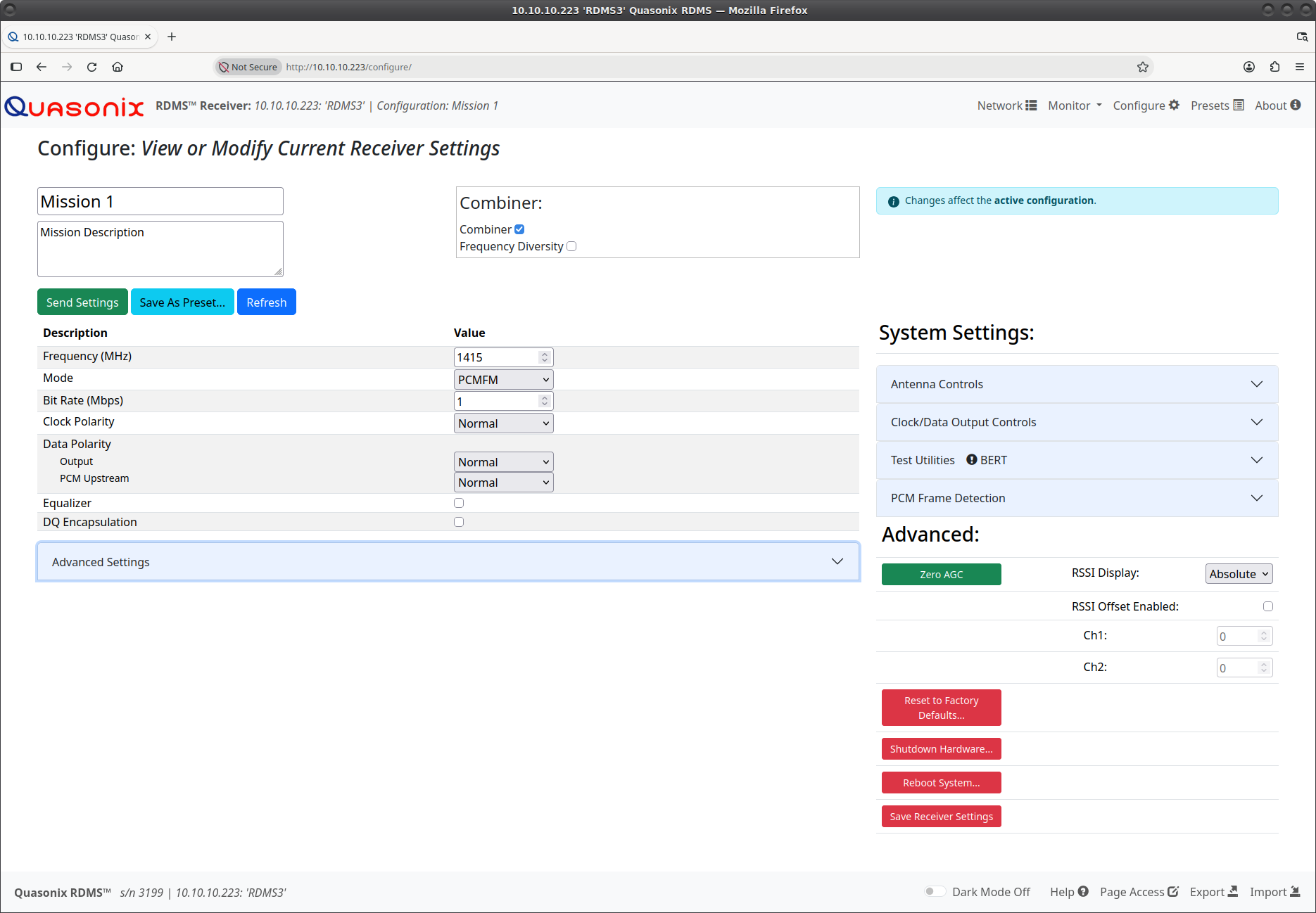Open the Presets menu item
This screenshot has width=1316, height=913.
pyautogui.click(x=1217, y=106)
